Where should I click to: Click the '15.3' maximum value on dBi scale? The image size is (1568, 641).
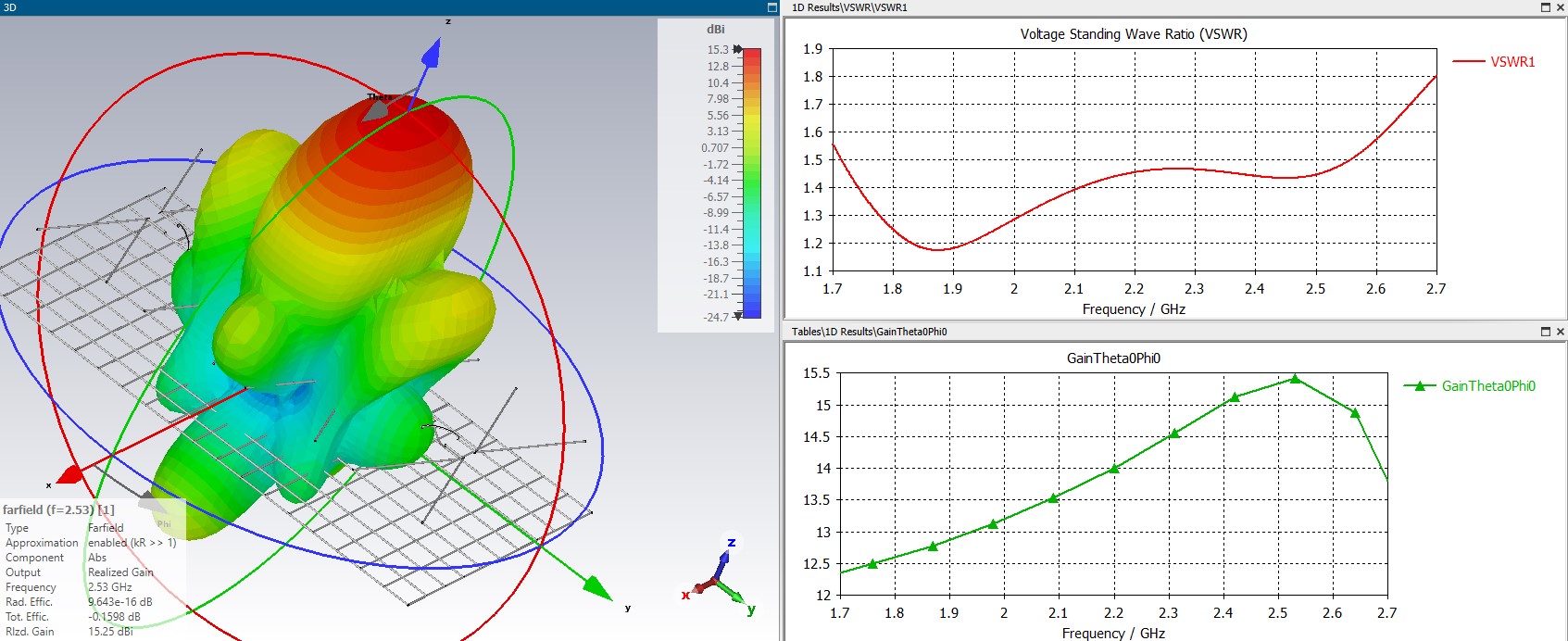tap(718, 50)
